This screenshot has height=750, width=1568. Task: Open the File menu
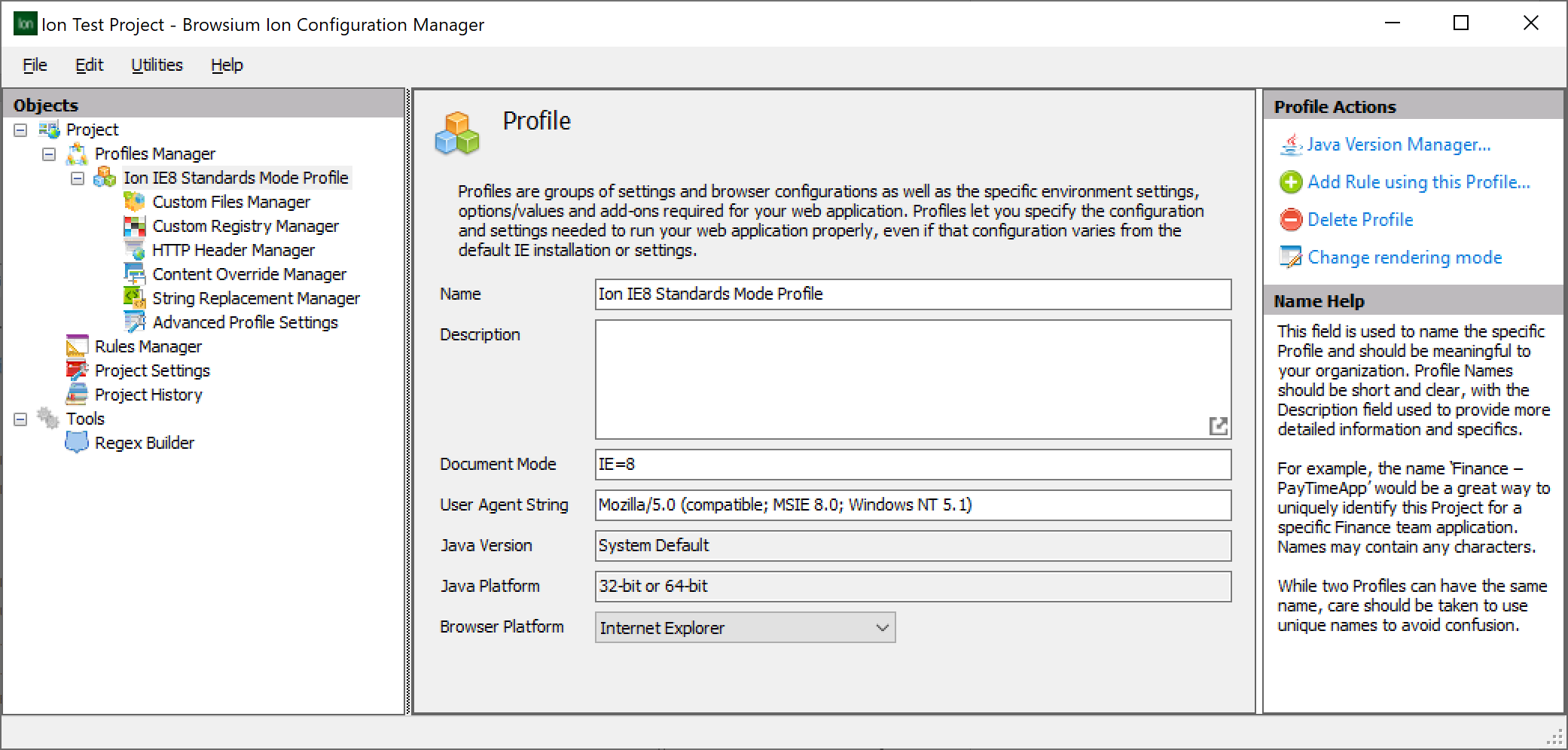[34, 65]
